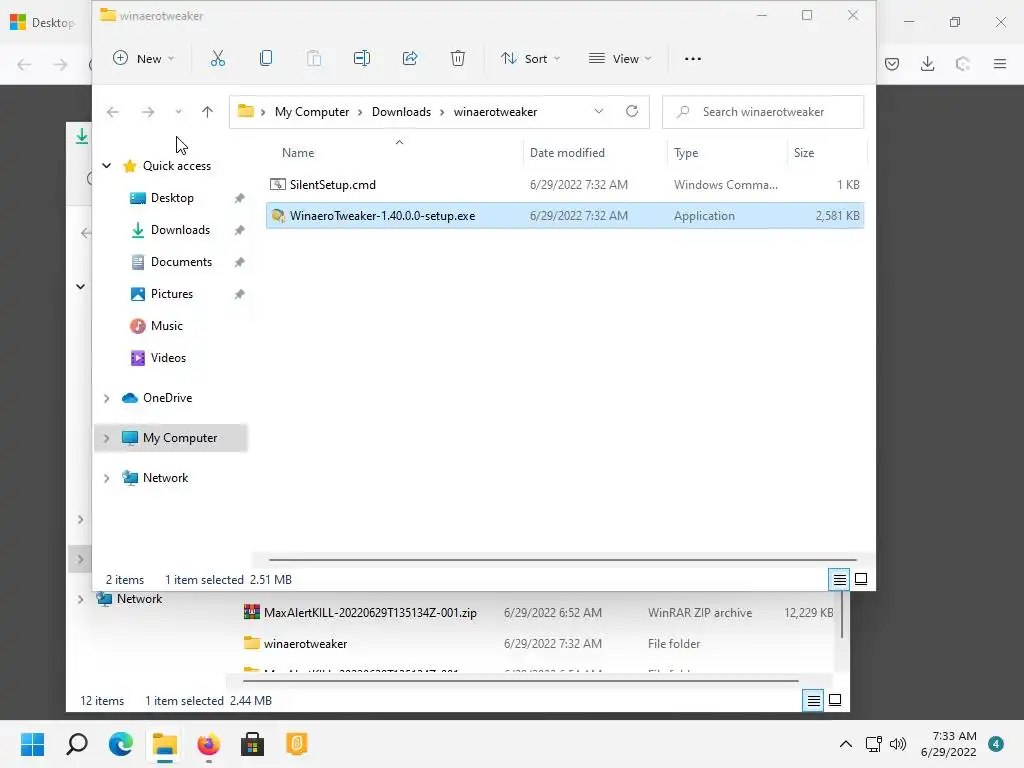The height and width of the screenshot is (768, 1024).
Task: Select the SilentSetup.cmd file
Action: 565,185
